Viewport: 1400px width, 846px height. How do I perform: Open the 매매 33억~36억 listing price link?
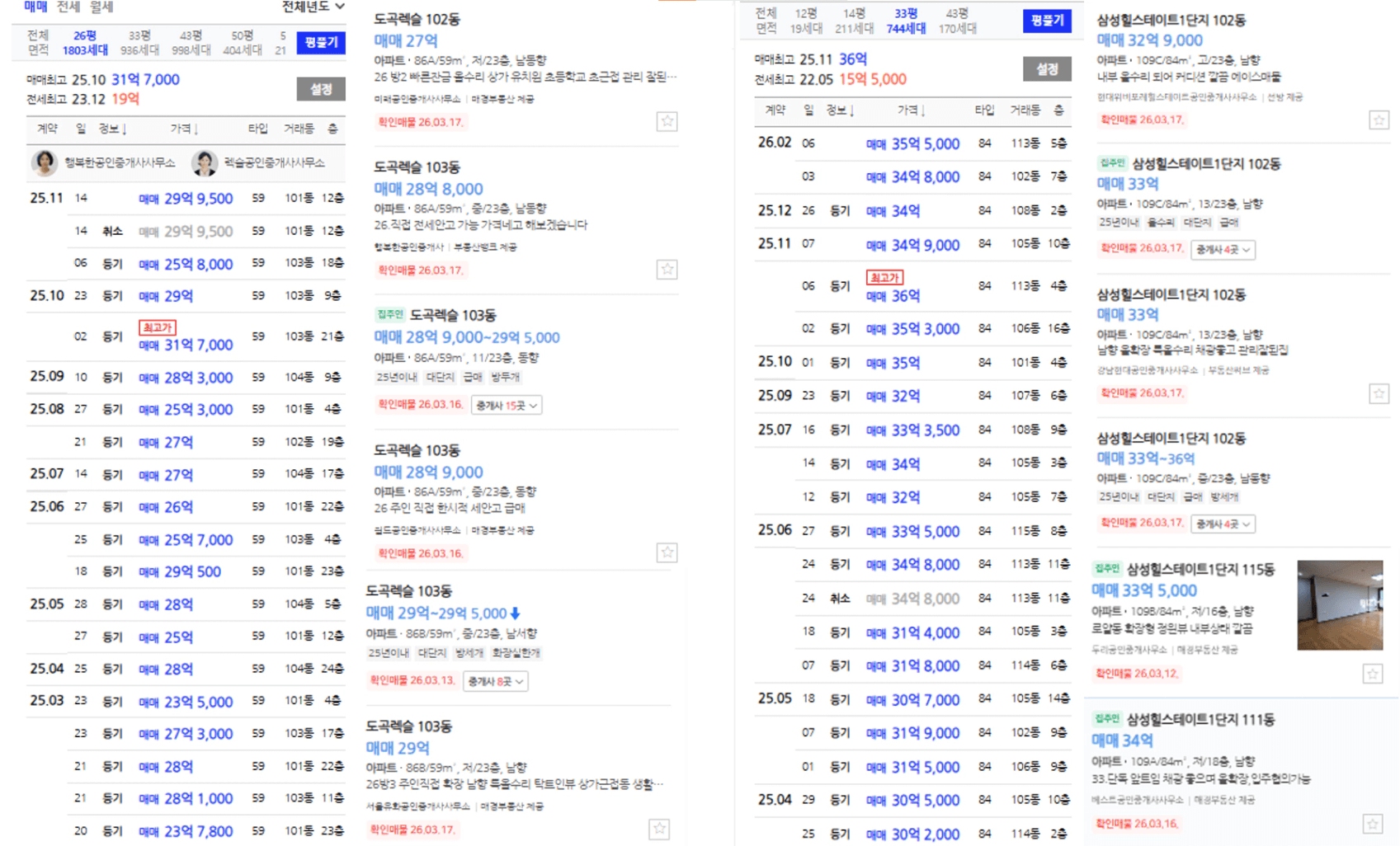pyautogui.click(x=1145, y=458)
